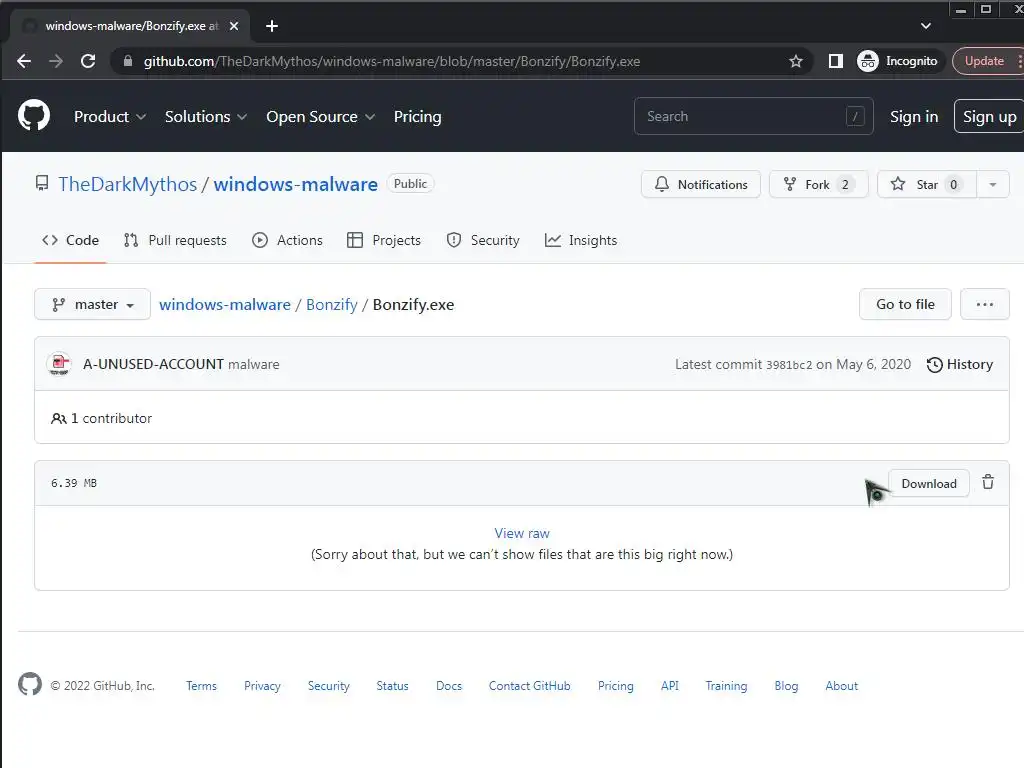Click the Notifications bell button

click(701, 184)
